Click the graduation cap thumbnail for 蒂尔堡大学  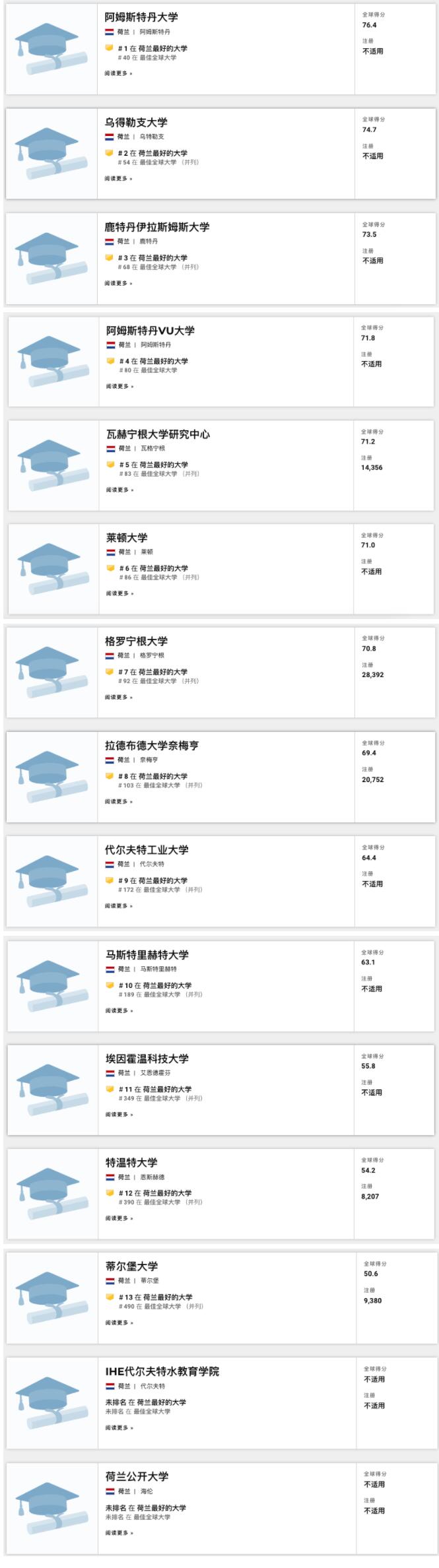(x=51, y=1299)
